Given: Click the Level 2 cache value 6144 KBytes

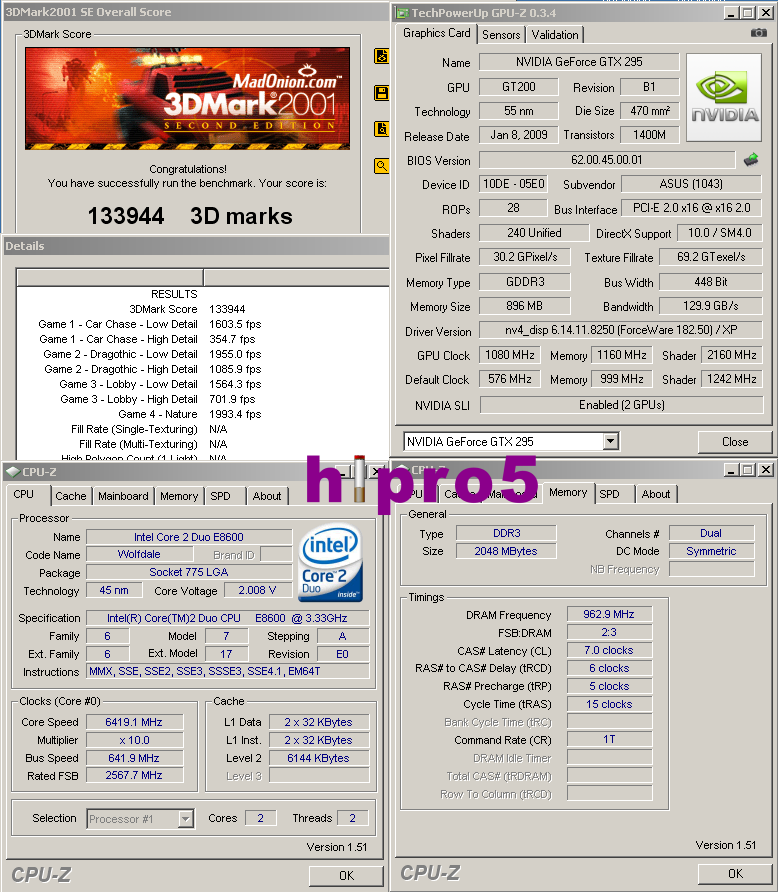Looking at the screenshot, I should (318, 758).
